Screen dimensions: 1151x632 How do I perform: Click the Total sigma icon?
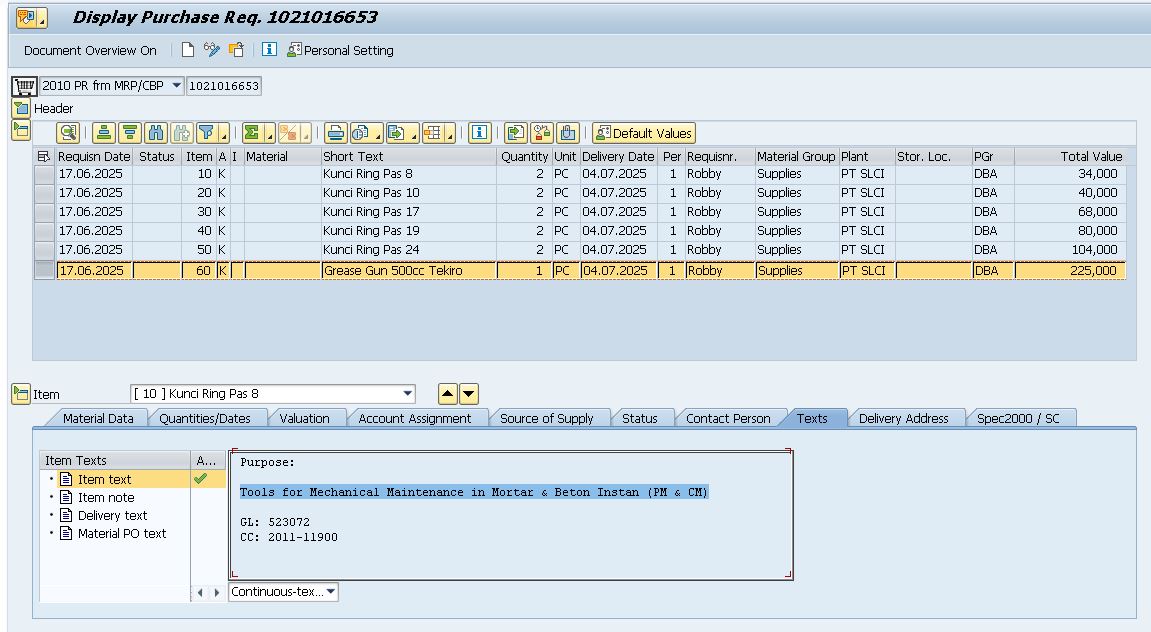coord(253,133)
